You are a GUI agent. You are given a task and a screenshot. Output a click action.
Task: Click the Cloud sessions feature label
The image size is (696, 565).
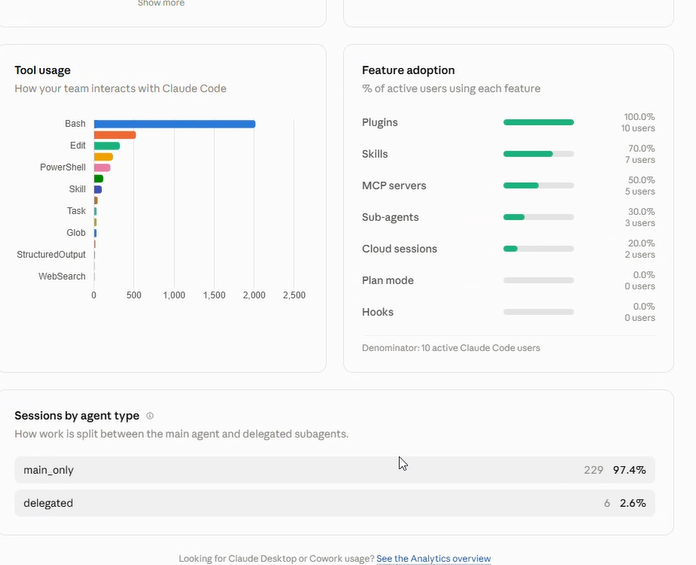(x=399, y=249)
